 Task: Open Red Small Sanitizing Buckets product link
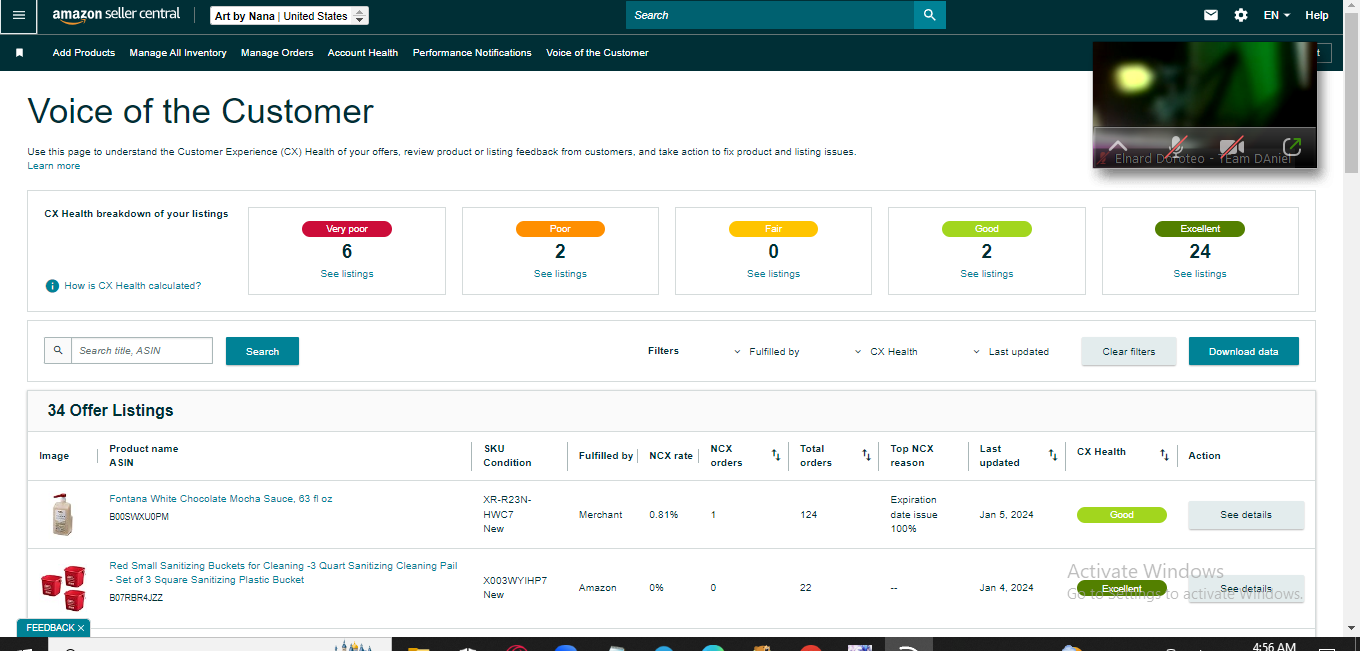pyautogui.click(x=283, y=573)
